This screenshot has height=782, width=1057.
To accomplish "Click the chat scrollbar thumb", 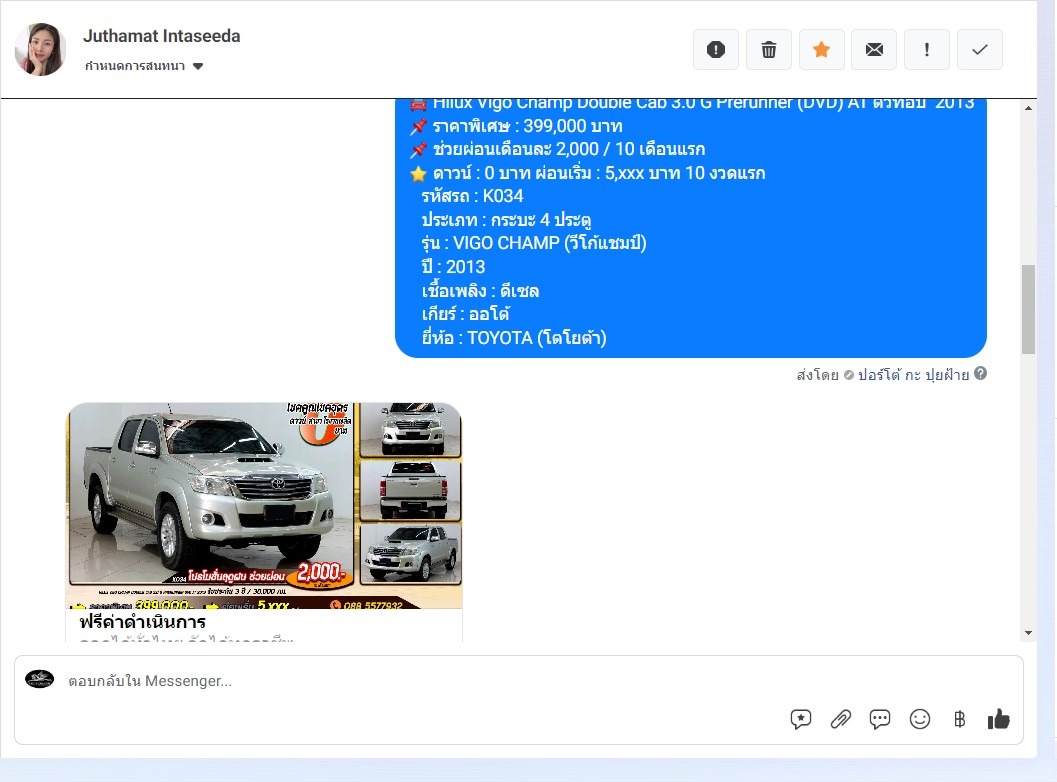I will tap(1028, 309).
